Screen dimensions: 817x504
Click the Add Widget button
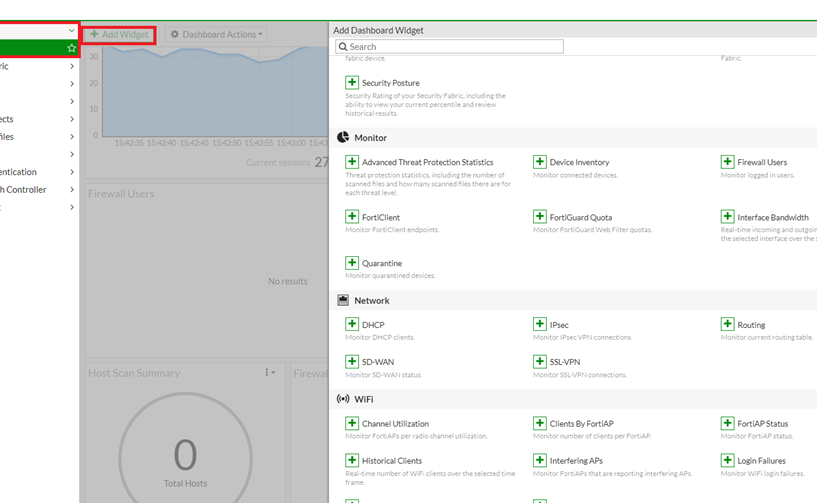119,35
